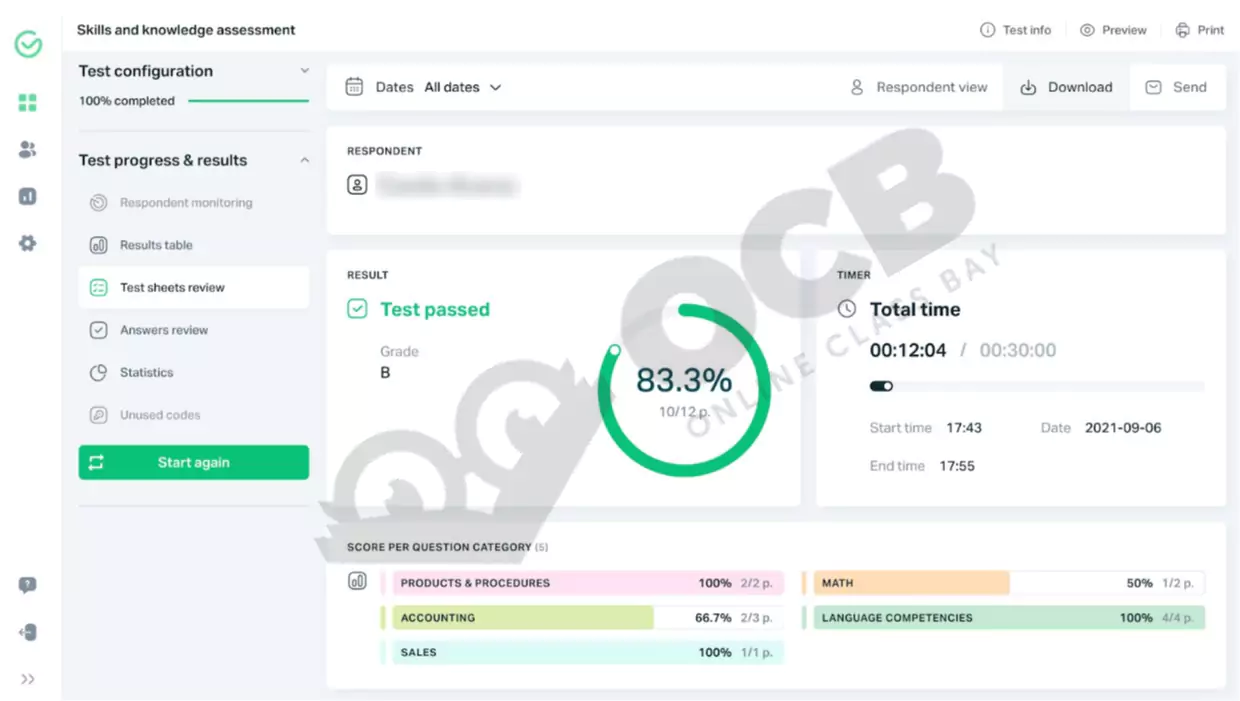Click the total time progress bar
This screenshot has width=1240, height=701.
pyautogui.click(x=1036, y=386)
